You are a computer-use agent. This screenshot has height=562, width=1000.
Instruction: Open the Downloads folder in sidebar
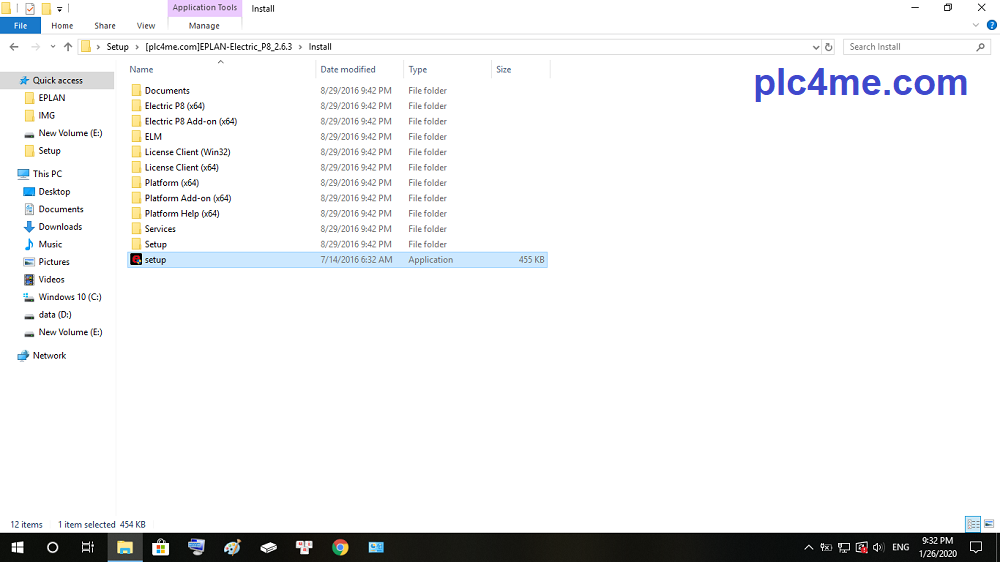(x=60, y=227)
